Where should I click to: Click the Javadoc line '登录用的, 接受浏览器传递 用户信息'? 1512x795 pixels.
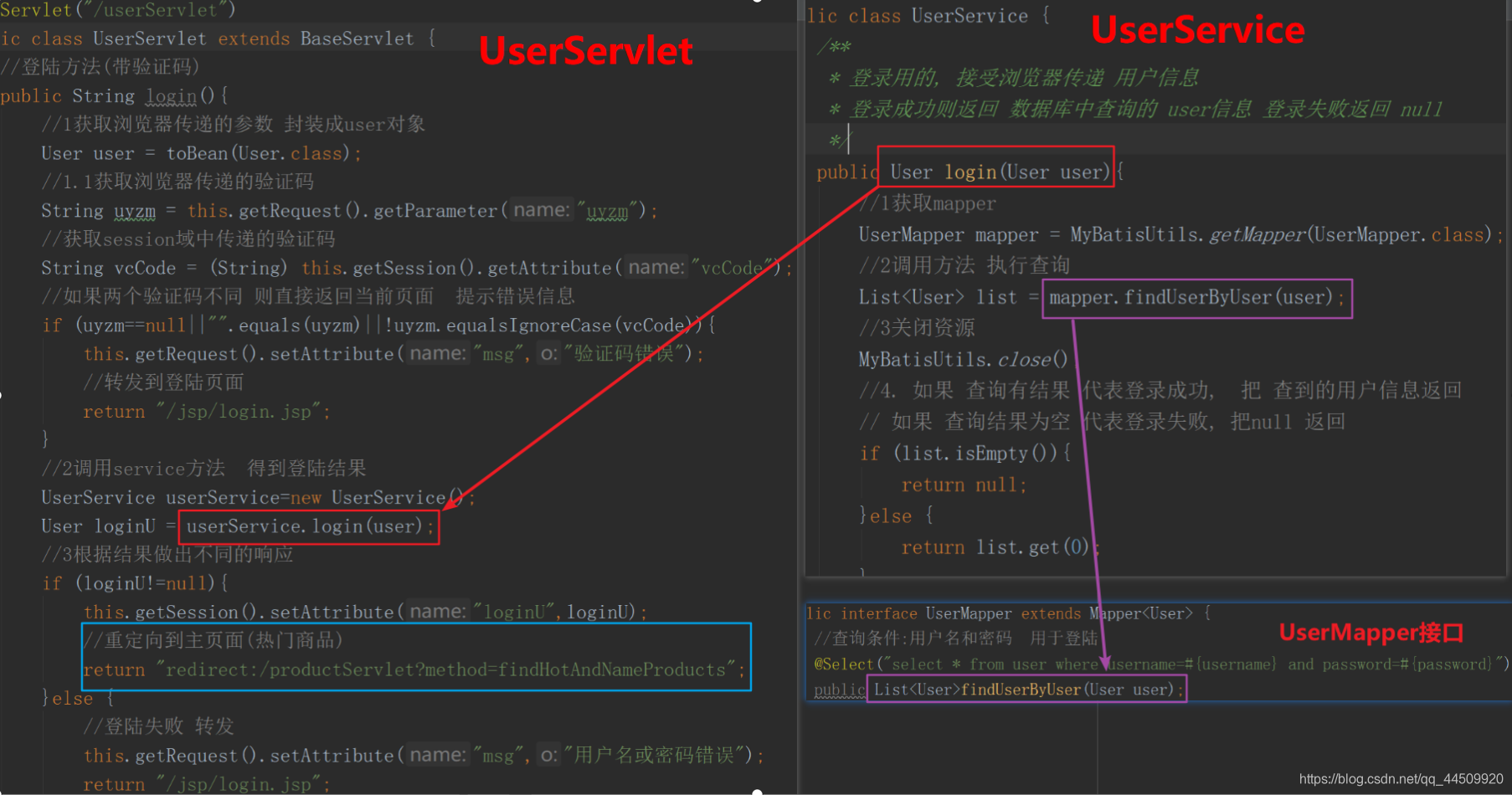(x=1013, y=78)
